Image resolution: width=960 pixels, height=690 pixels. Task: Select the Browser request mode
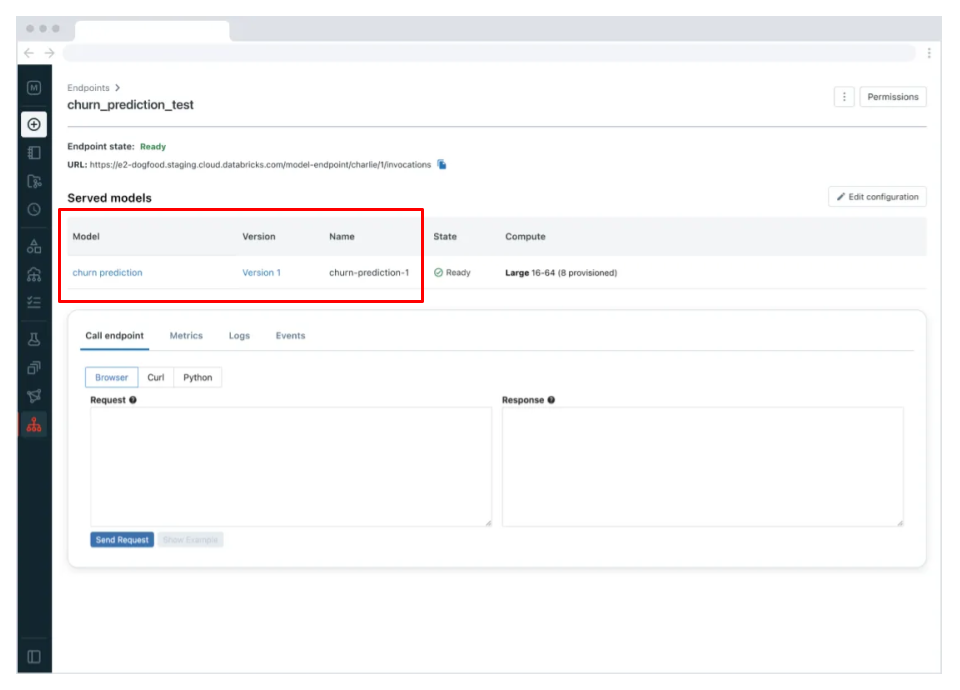click(x=111, y=377)
